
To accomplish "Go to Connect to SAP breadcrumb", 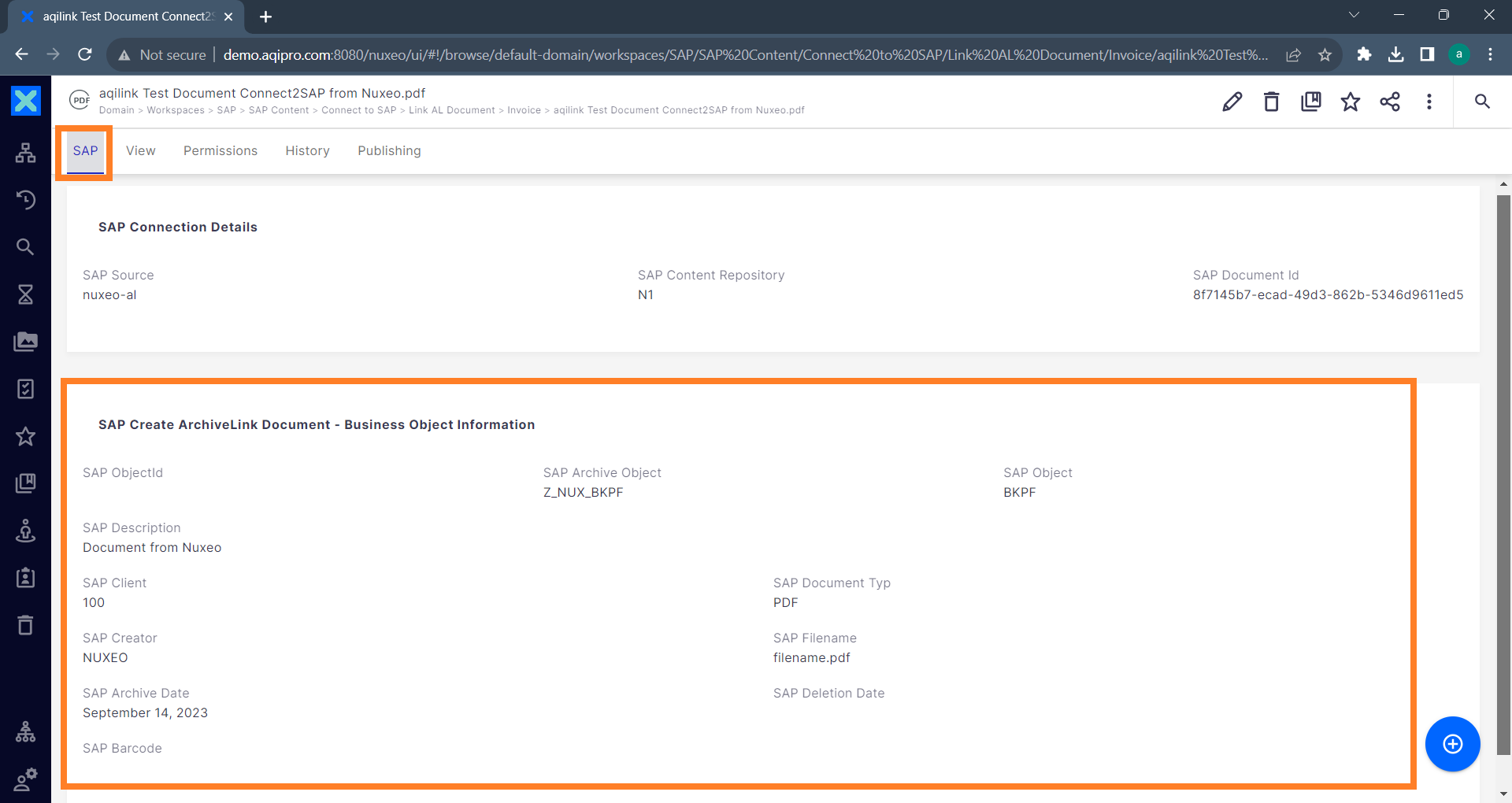I will click(x=359, y=110).
